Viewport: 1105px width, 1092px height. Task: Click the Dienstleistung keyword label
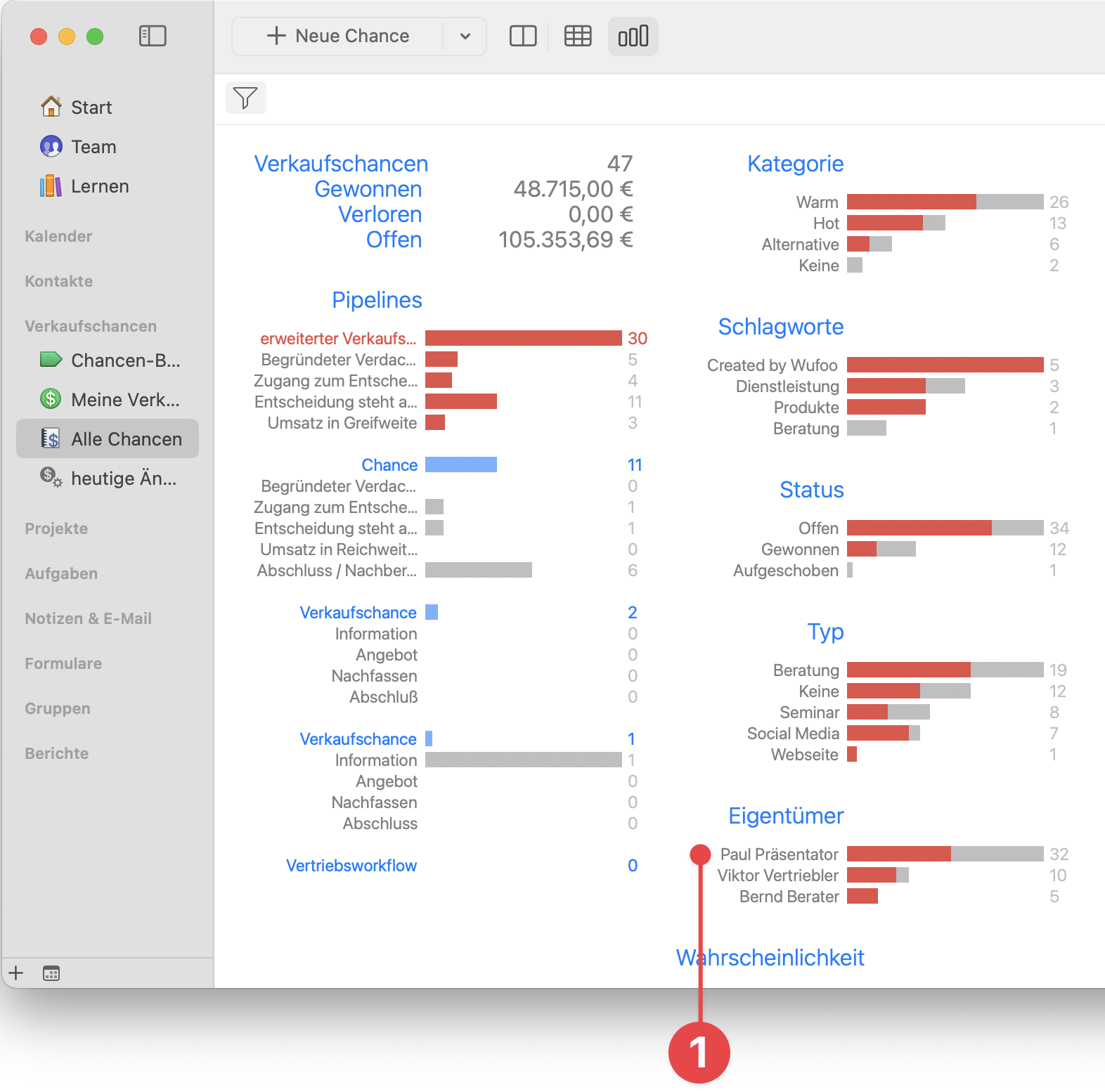[x=787, y=386]
